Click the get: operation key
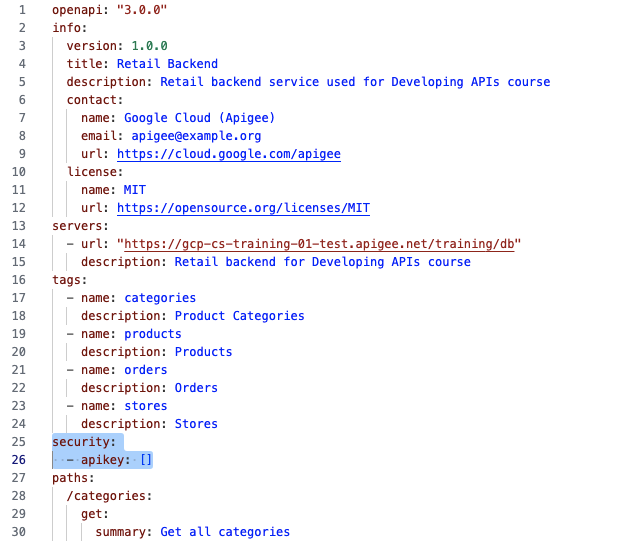The width and height of the screenshot is (639, 541). point(95,514)
